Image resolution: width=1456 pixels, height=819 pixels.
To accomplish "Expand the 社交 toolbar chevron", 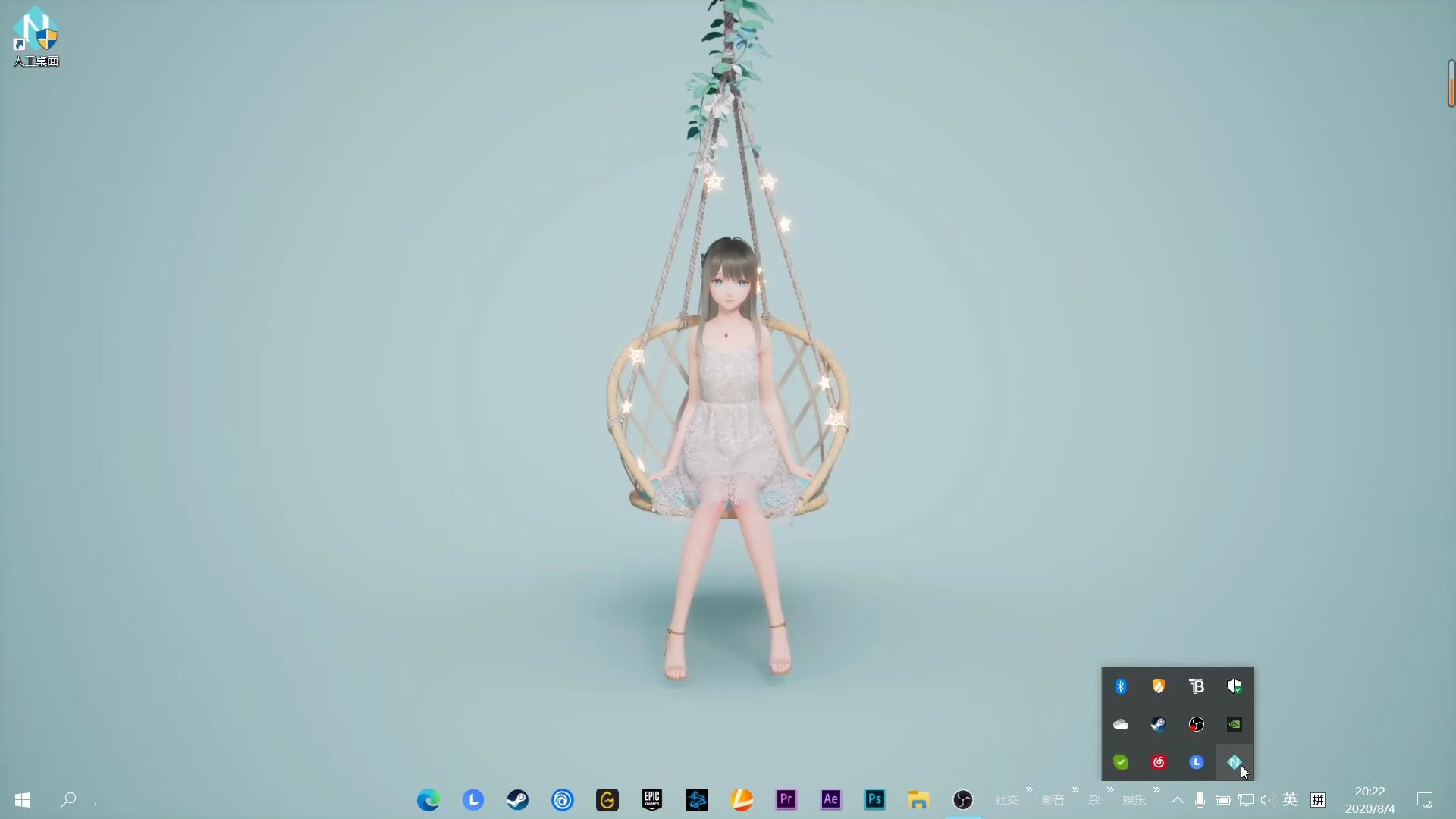I will click(1029, 790).
